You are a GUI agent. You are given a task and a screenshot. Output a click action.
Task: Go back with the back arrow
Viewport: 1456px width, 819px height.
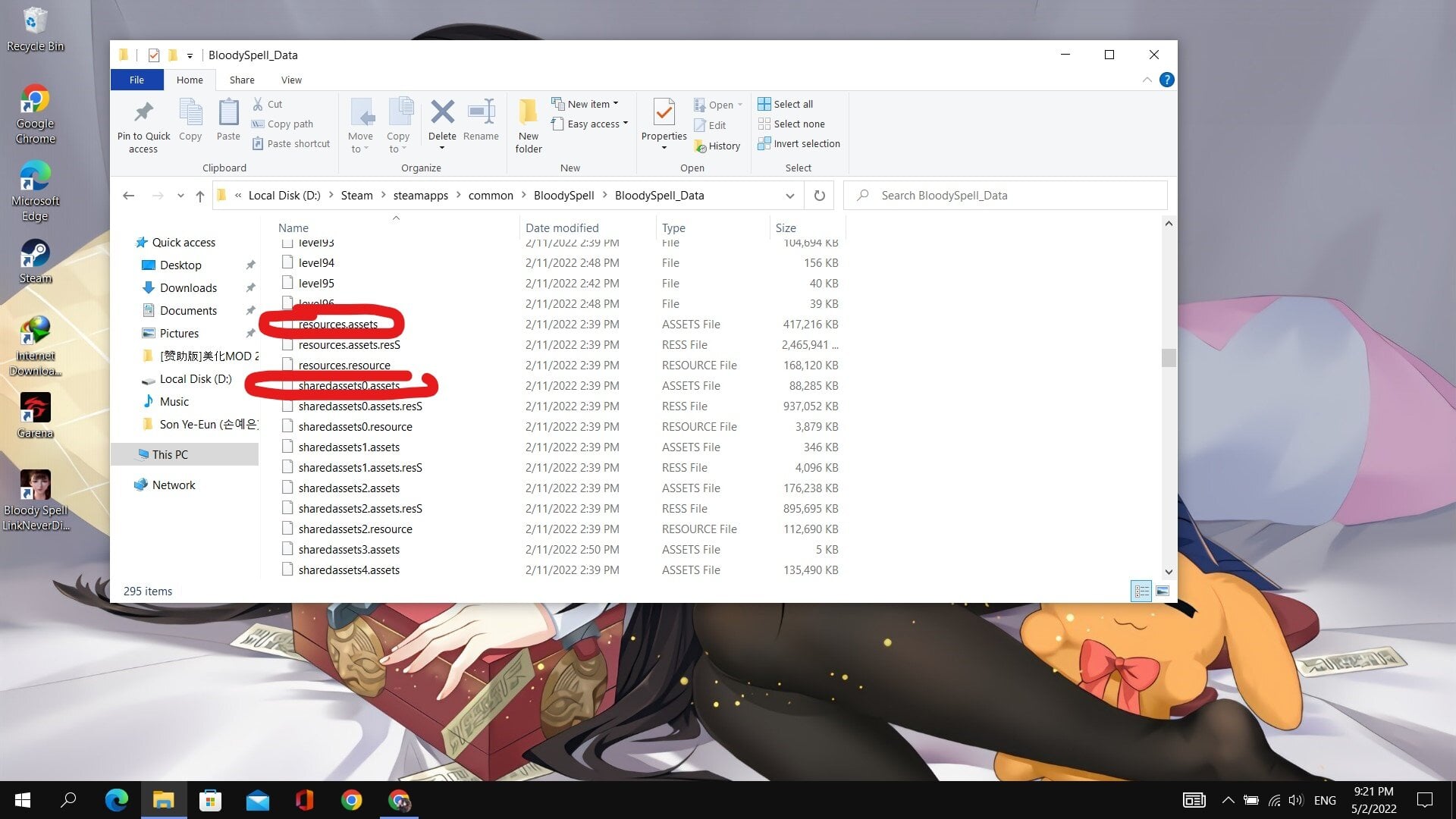(x=129, y=196)
